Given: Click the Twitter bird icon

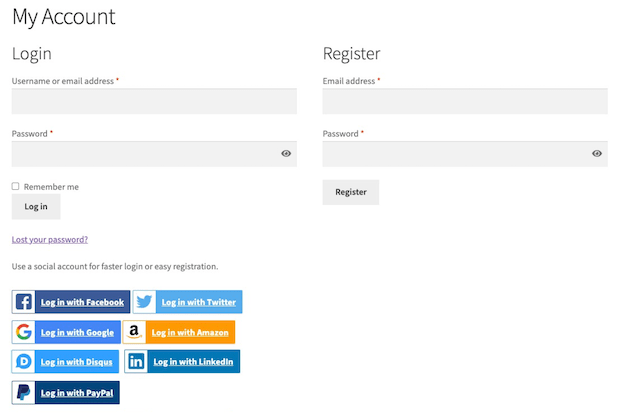Looking at the screenshot, I should coord(145,302).
